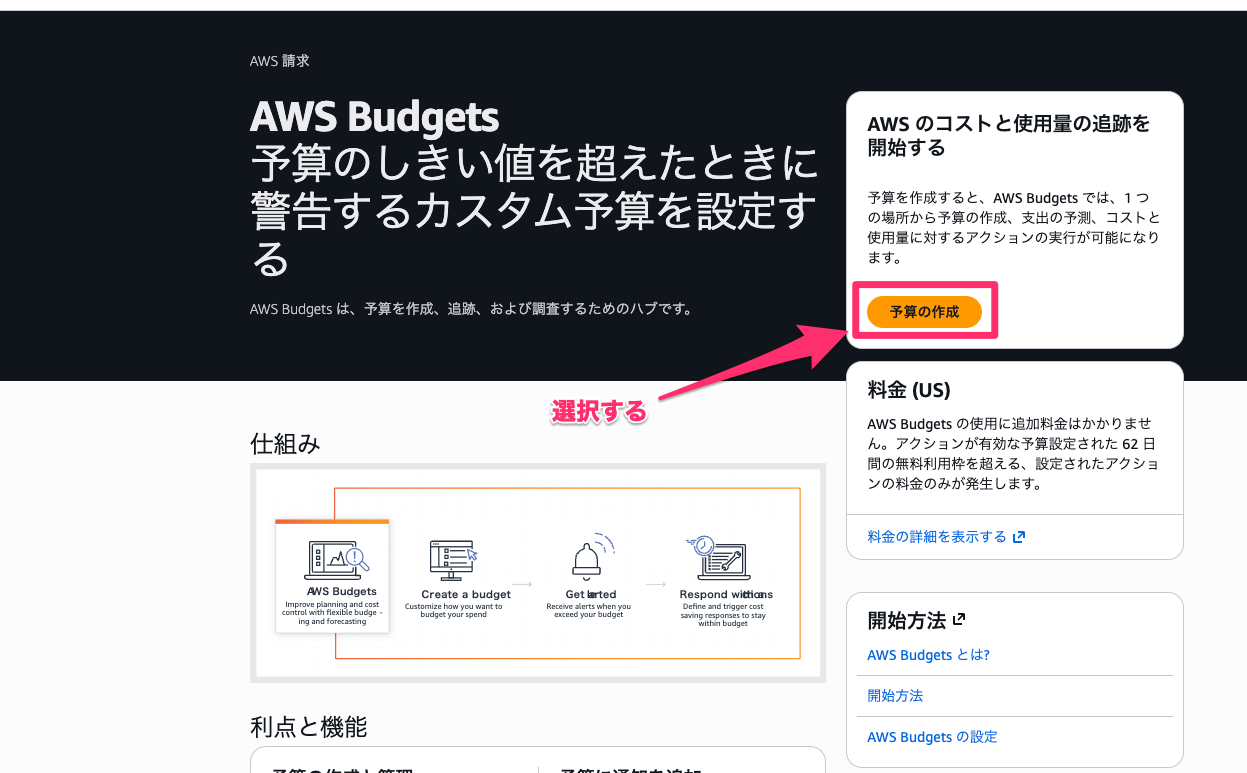Click the Create a budget label text
Viewport: 1247px width, 773px height.
click(x=466, y=594)
